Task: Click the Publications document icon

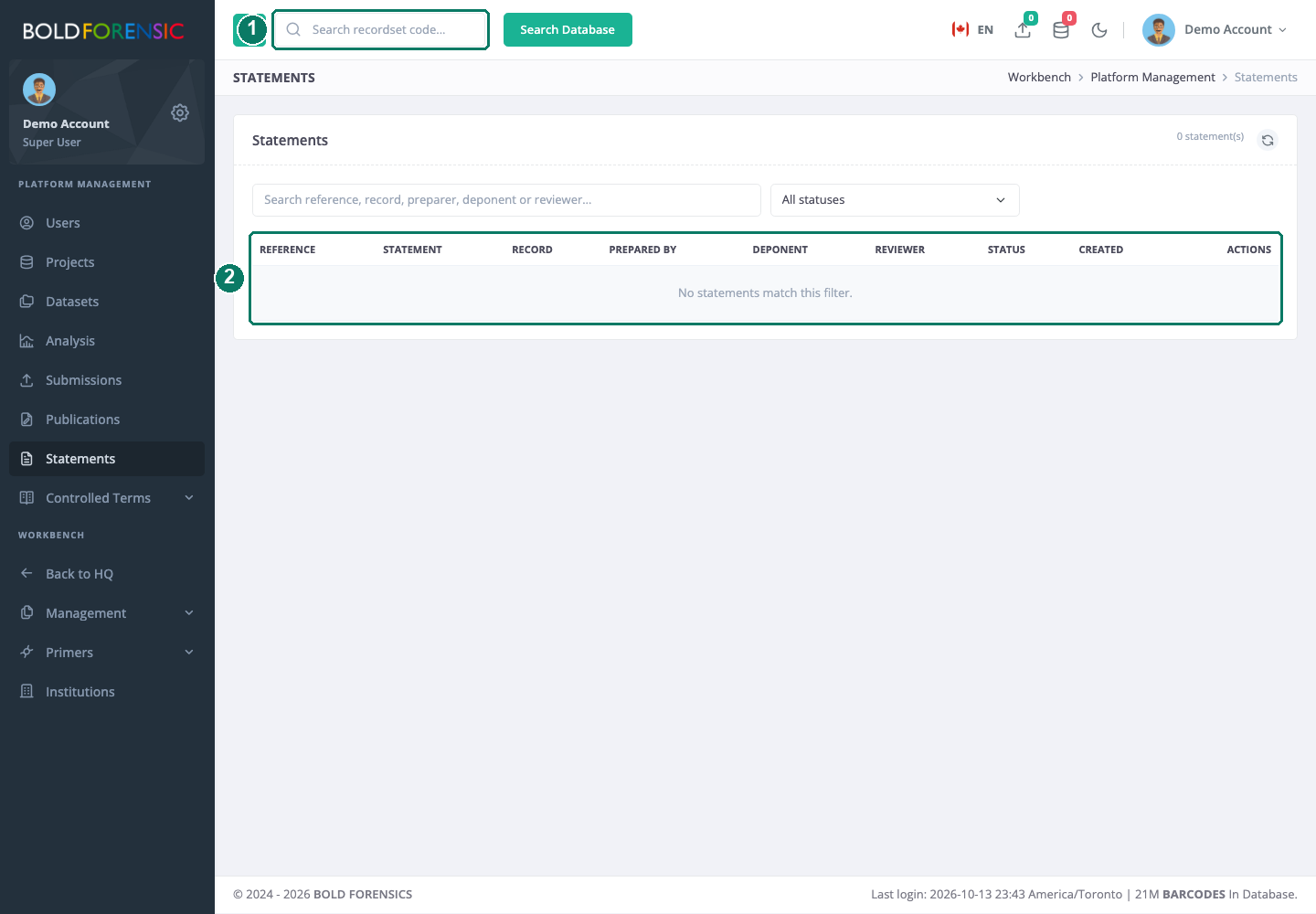Action: [27, 420]
